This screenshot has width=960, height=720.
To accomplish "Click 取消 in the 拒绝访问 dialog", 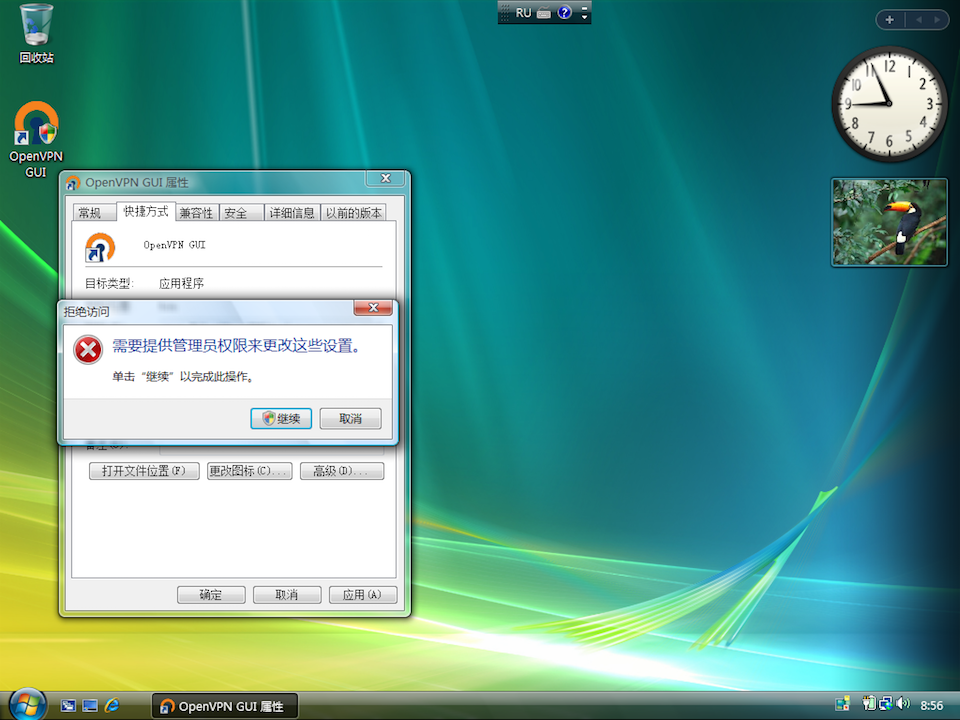I will [350, 419].
